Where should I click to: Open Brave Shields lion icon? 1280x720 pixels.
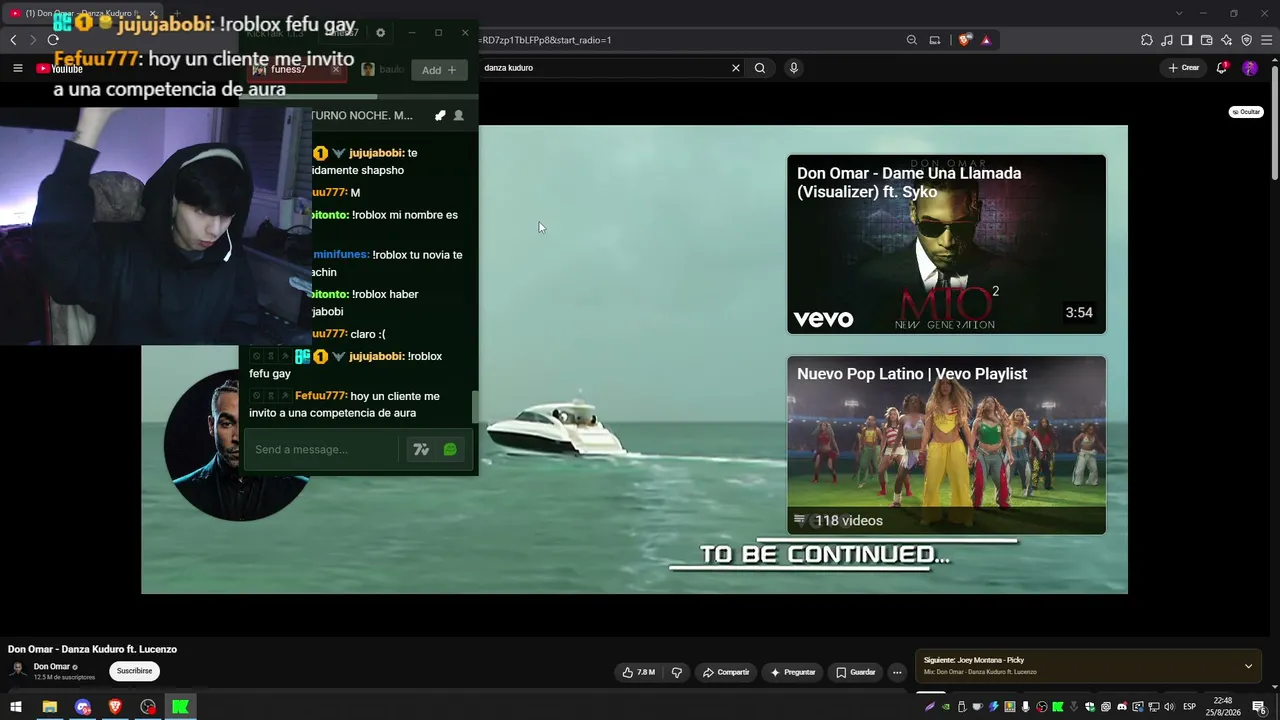(964, 40)
